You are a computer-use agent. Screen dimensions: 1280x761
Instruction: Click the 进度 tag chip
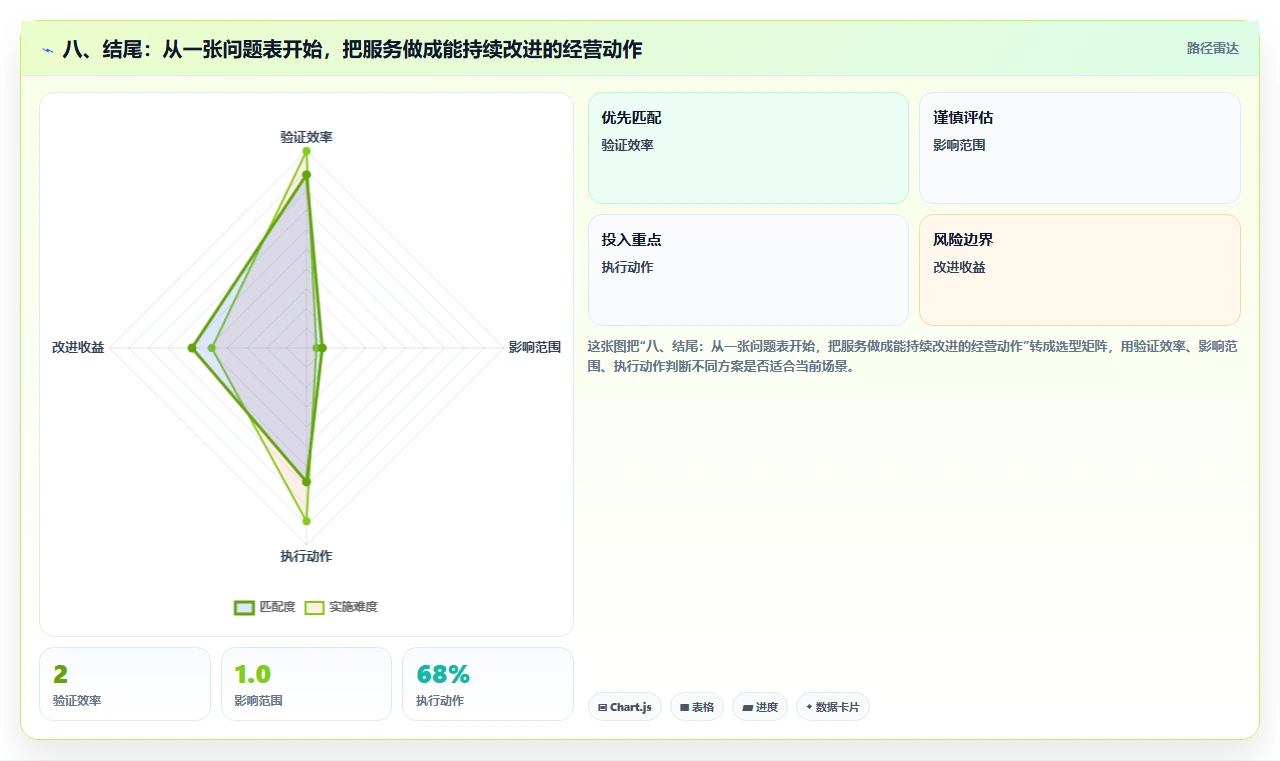tap(760, 707)
